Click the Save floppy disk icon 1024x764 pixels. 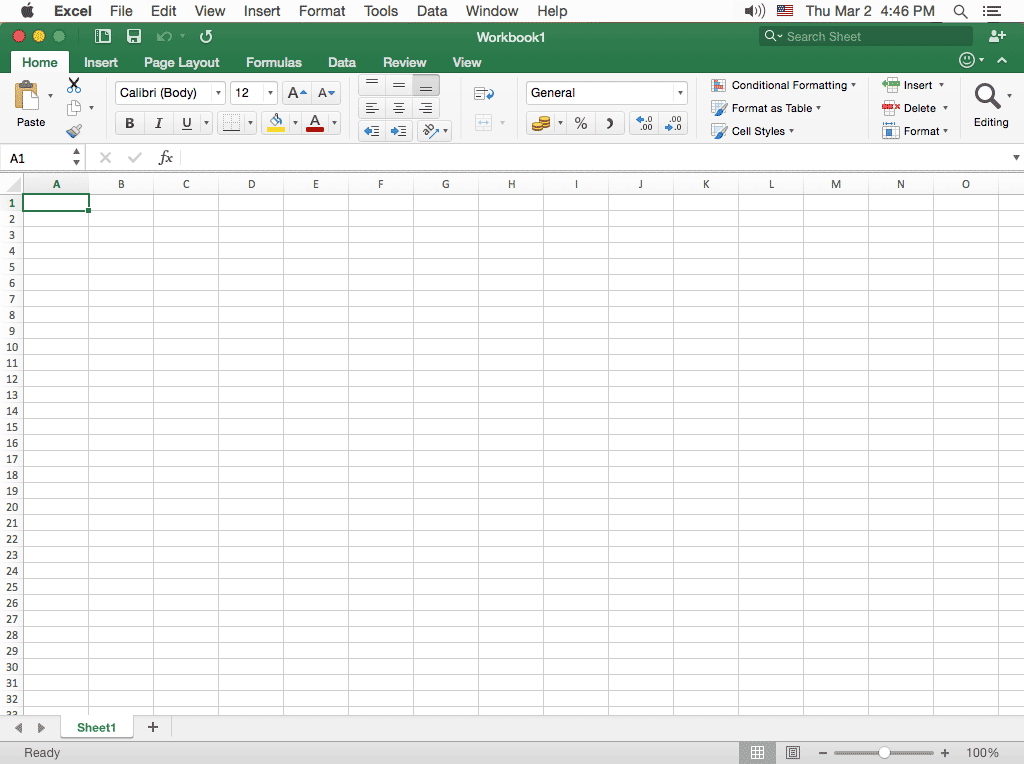click(x=134, y=37)
